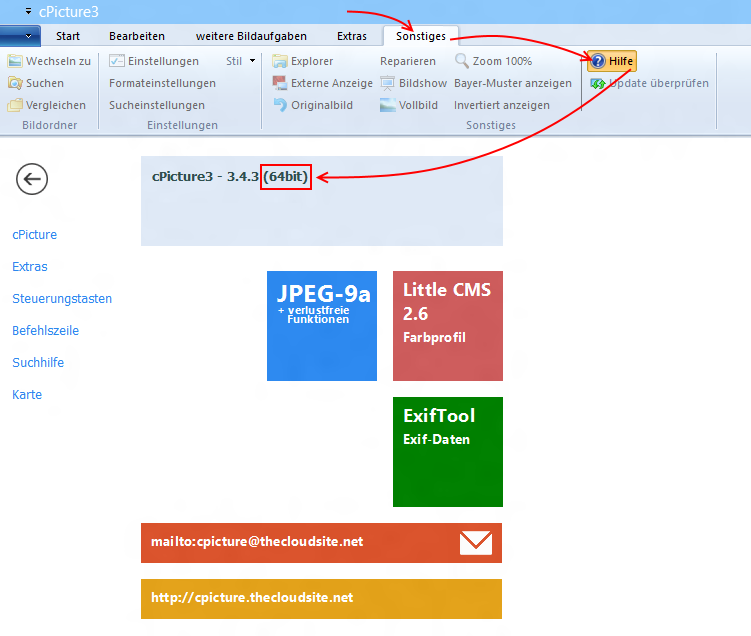Open Explorer from the ribbon

coord(303,61)
